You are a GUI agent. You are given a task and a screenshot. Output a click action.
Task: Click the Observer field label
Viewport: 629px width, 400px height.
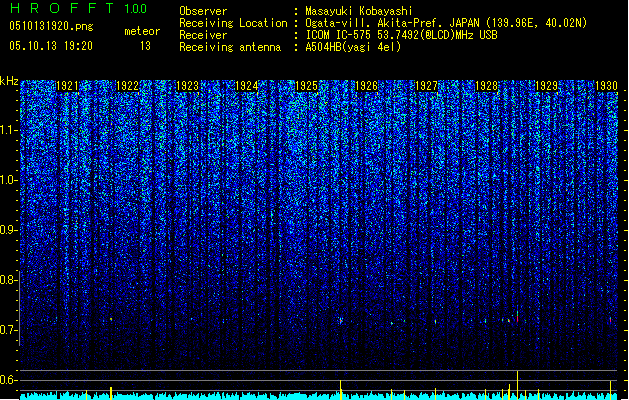(203, 11)
